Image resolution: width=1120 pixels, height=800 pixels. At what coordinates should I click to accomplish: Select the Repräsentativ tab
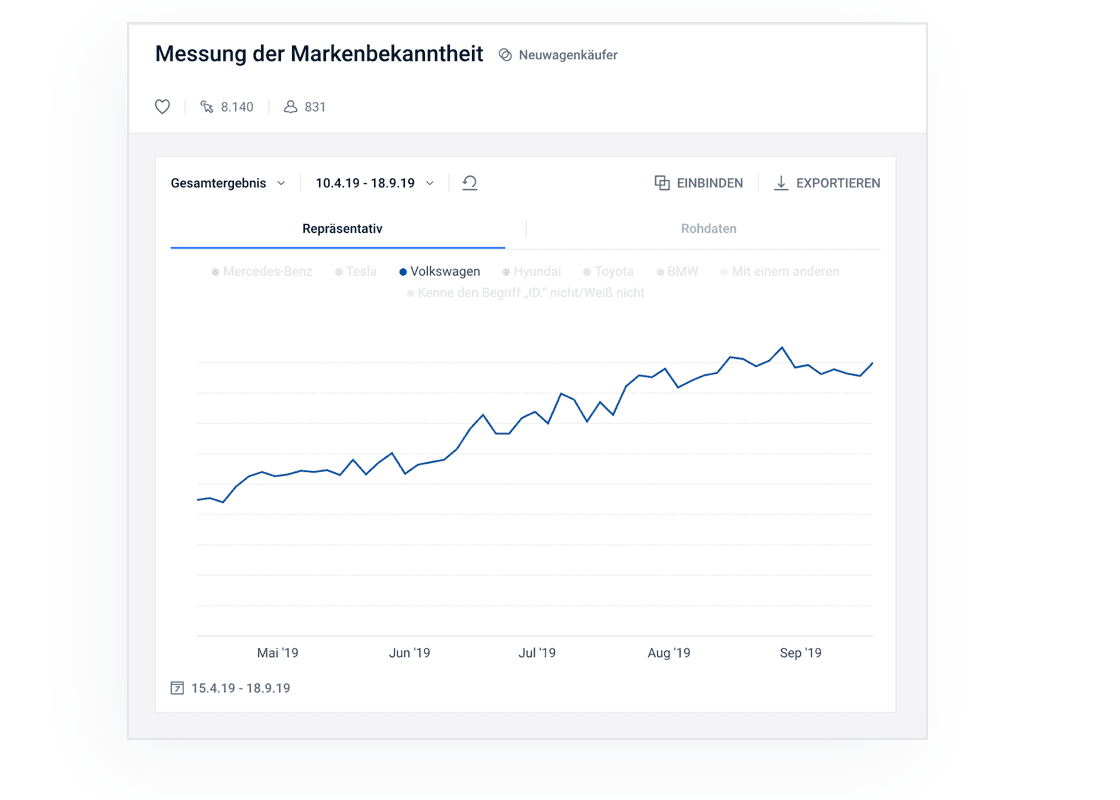342,228
